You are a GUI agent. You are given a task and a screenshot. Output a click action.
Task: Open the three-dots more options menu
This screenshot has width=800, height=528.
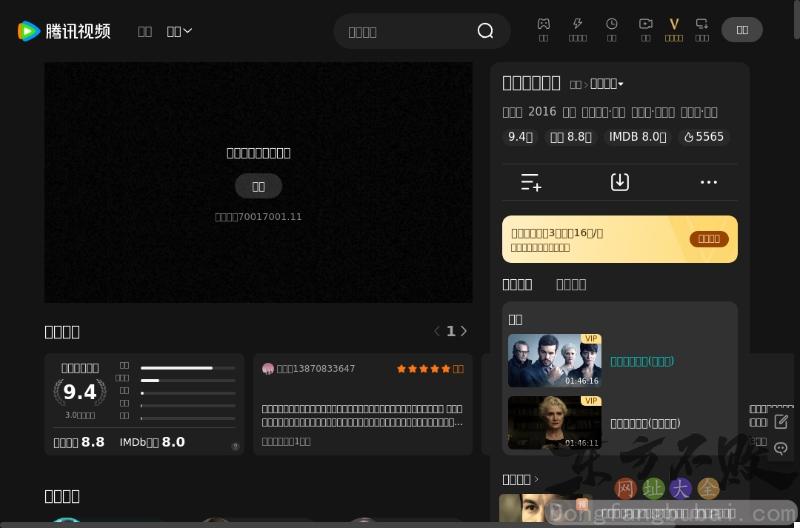[709, 182]
